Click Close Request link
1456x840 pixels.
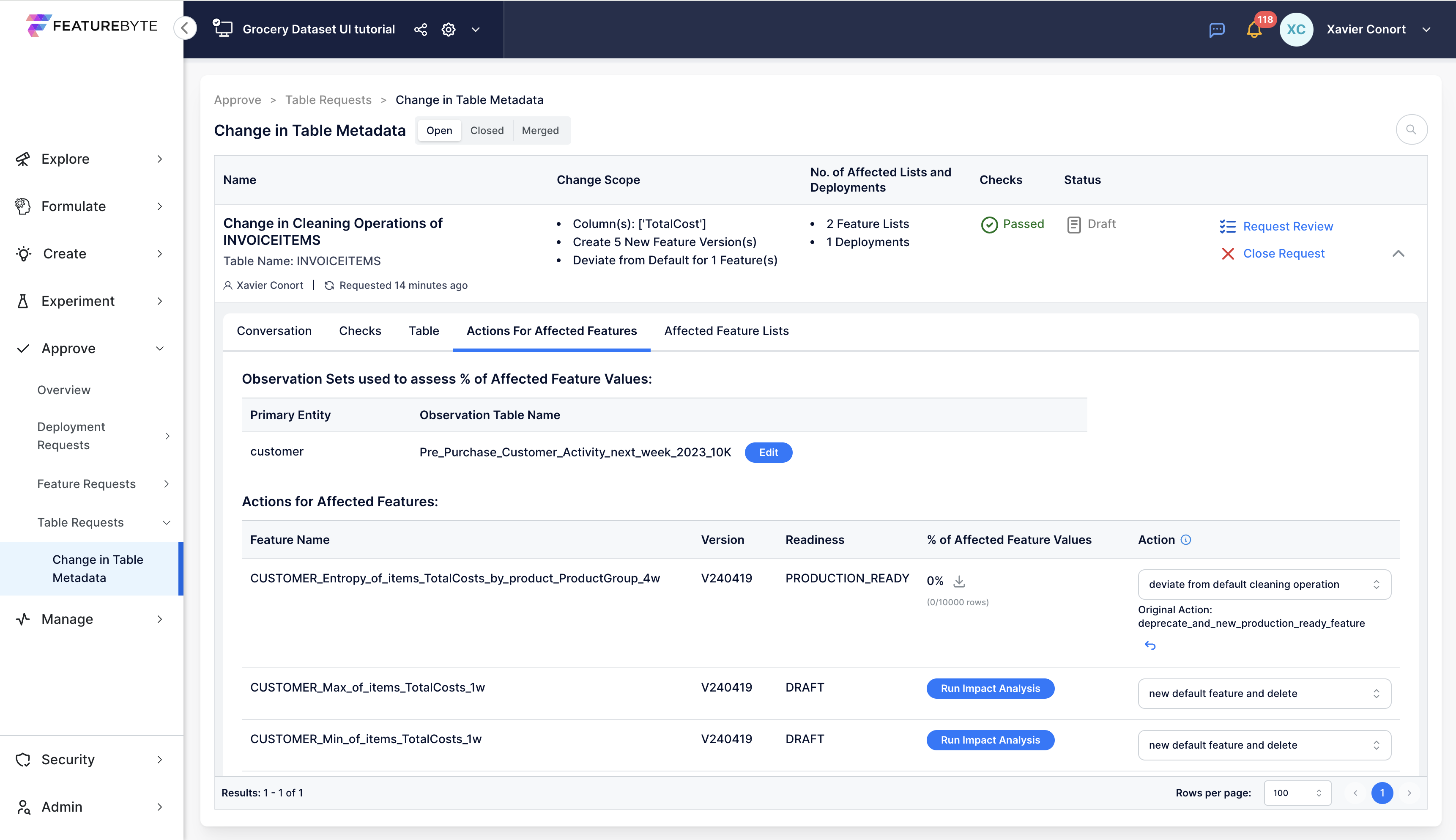[x=1284, y=253]
